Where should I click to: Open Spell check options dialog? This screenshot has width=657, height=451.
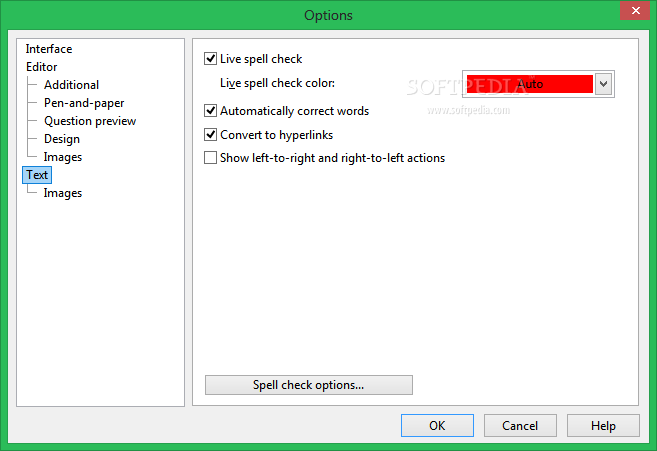[x=309, y=385]
